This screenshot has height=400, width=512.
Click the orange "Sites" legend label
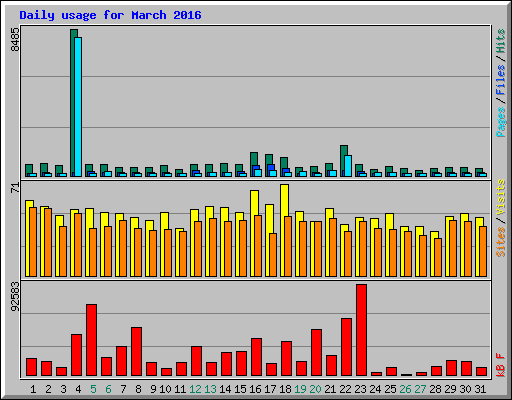tap(501, 242)
